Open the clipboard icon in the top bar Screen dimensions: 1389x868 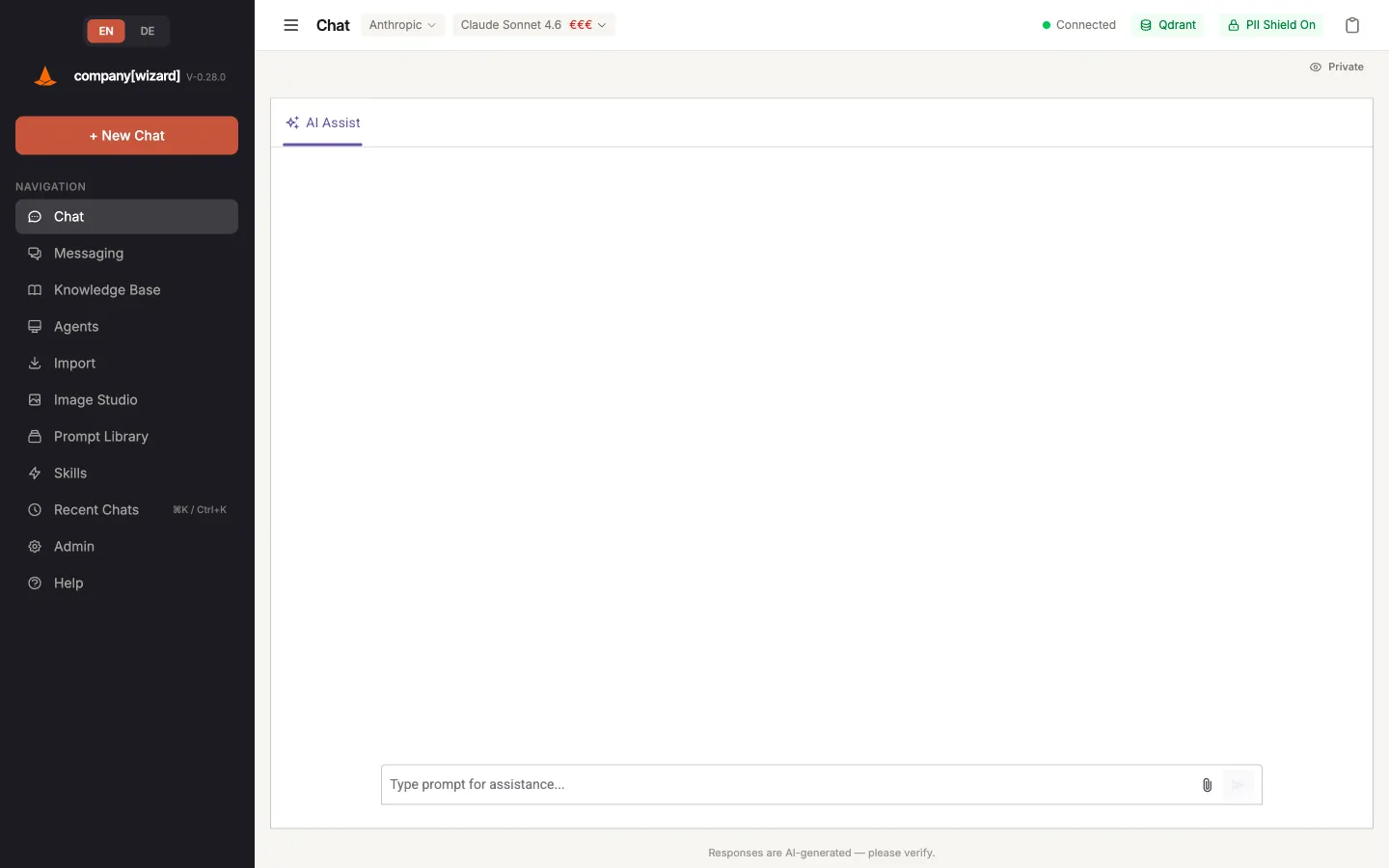pyautogui.click(x=1352, y=25)
